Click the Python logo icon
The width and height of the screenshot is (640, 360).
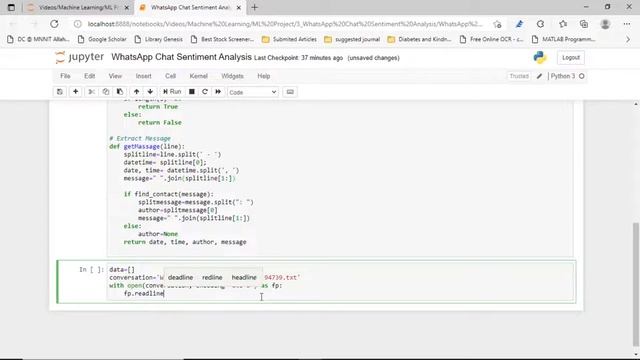coord(540,58)
